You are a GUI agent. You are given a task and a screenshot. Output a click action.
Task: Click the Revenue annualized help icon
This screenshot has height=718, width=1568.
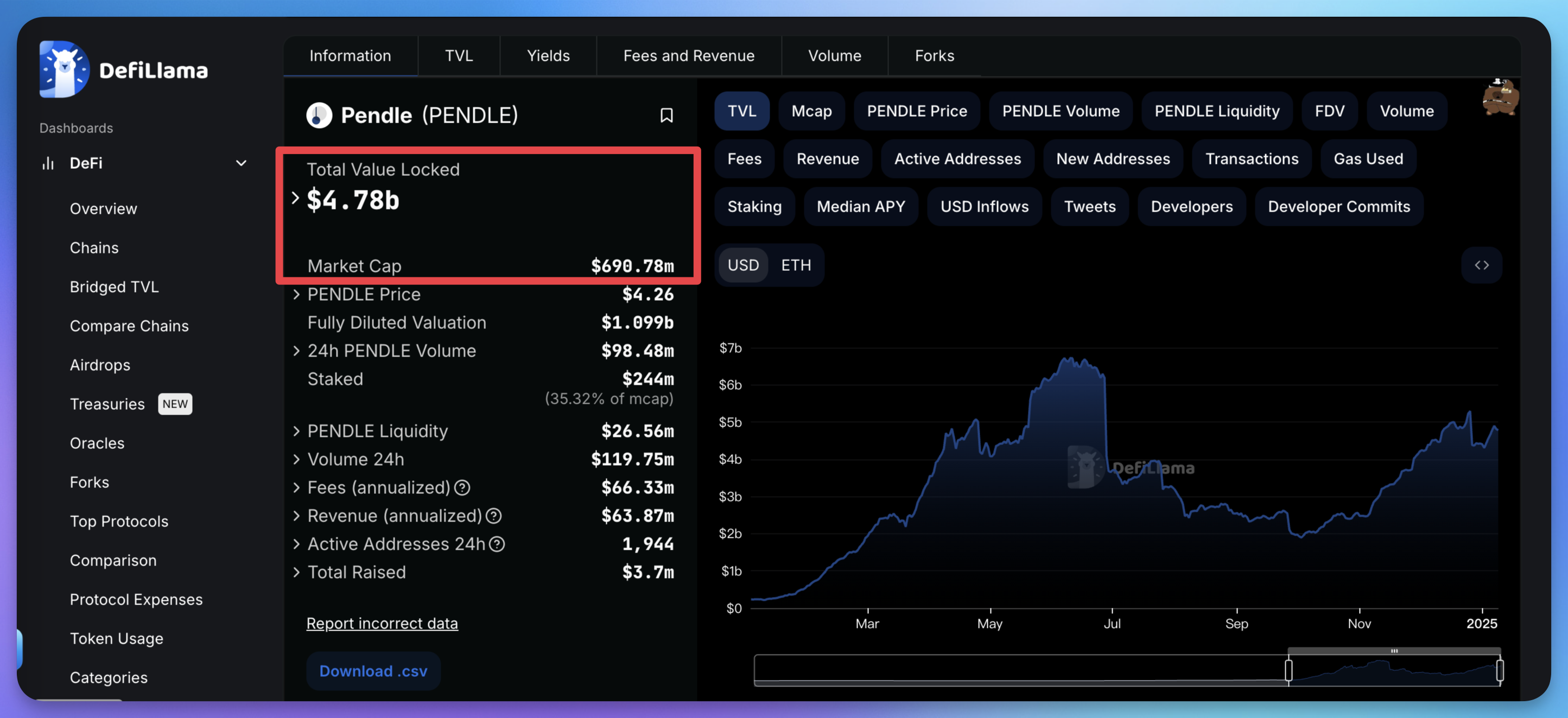[494, 516]
